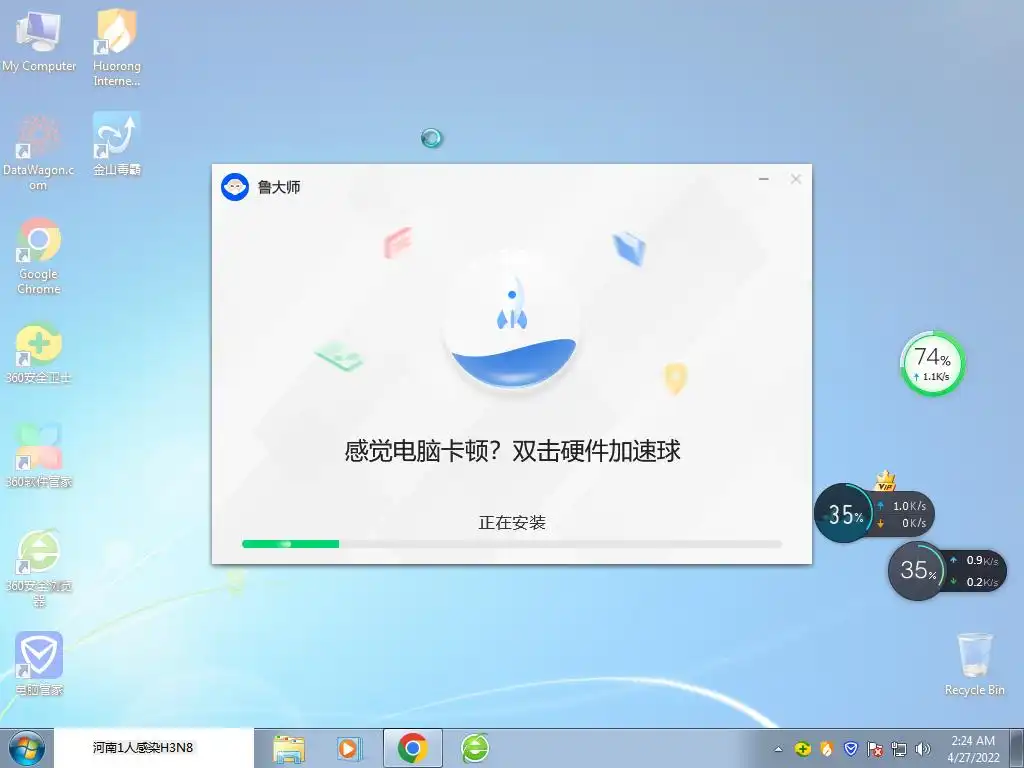This screenshot has width=1024, height=768.
Task: Open 电脑管家 desktop shortcut
Action: tap(39, 664)
